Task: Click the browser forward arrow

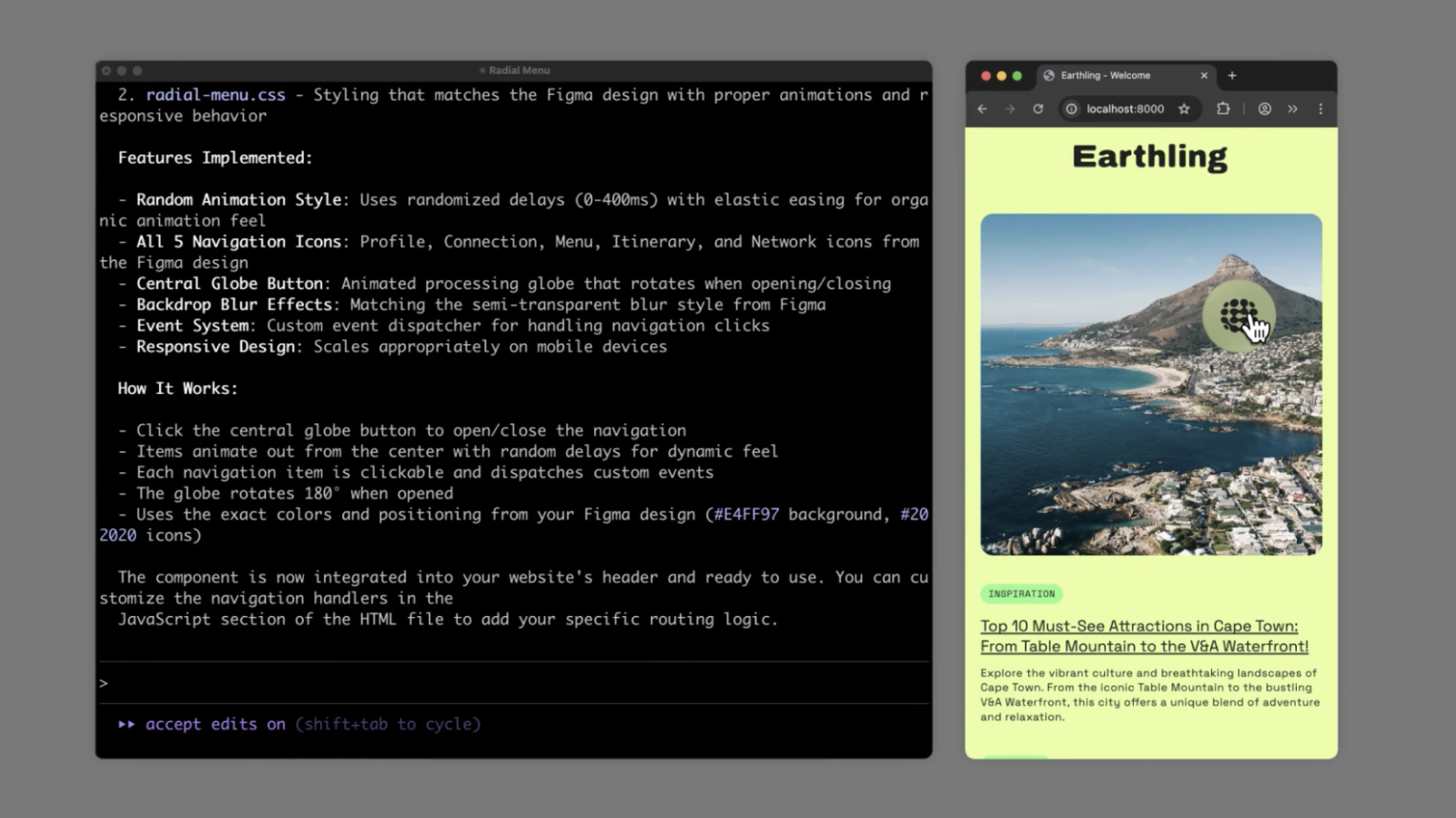Action: point(1010,109)
